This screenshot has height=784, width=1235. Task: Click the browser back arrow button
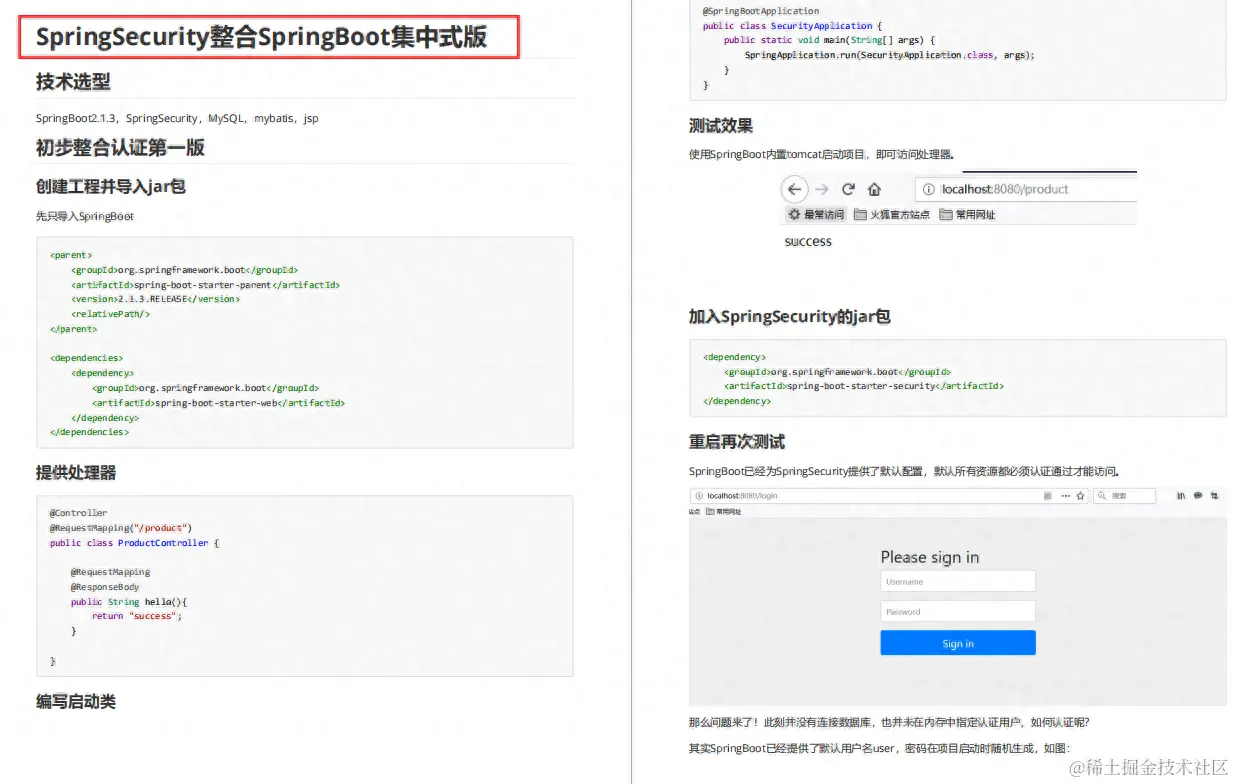pyautogui.click(x=794, y=189)
